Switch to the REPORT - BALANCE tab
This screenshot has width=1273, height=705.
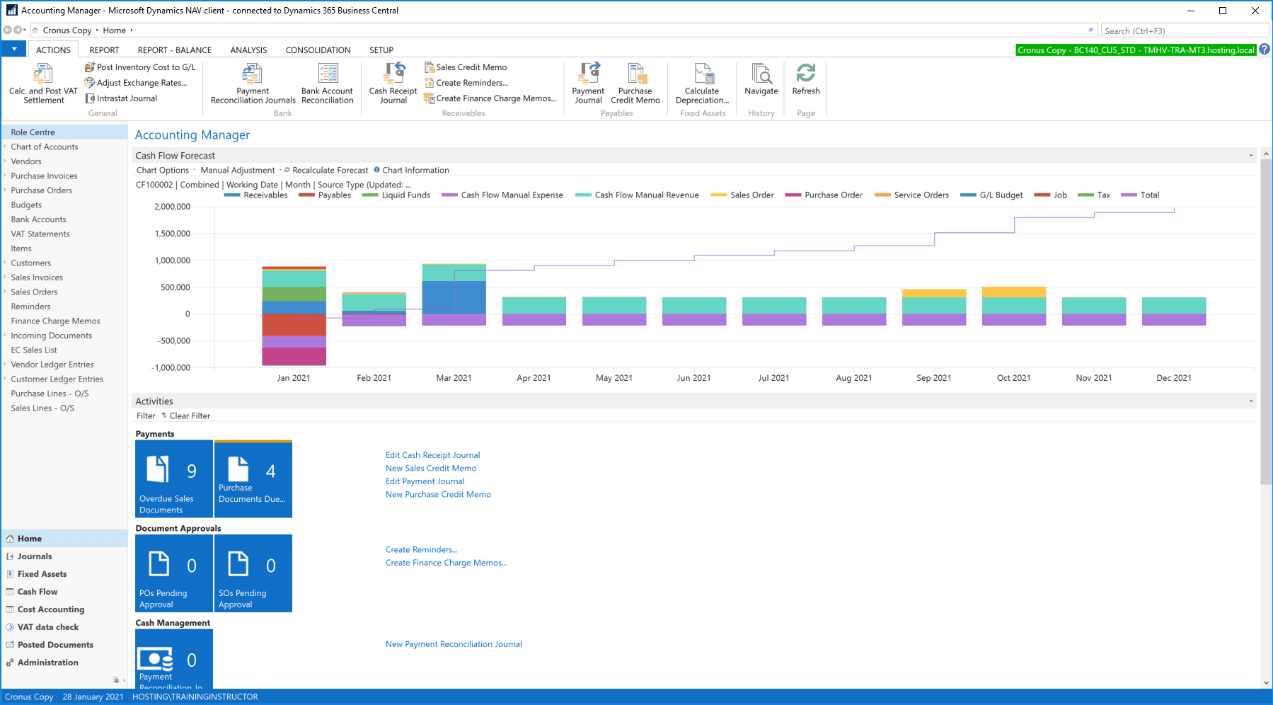[175, 50]
